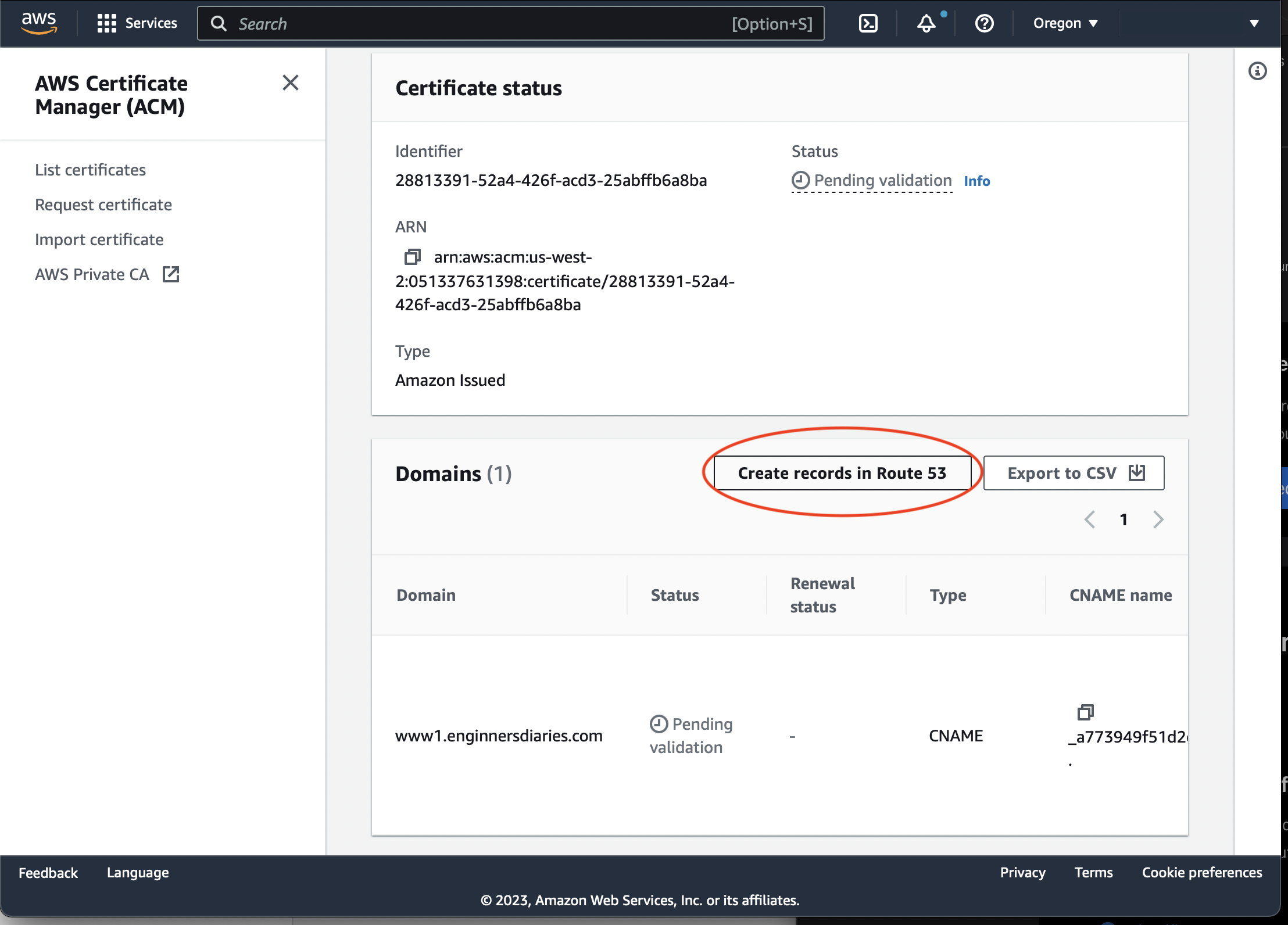Click the clock icon in the domain row's Status cell
1288x925 pixels.
click(659, 724)
